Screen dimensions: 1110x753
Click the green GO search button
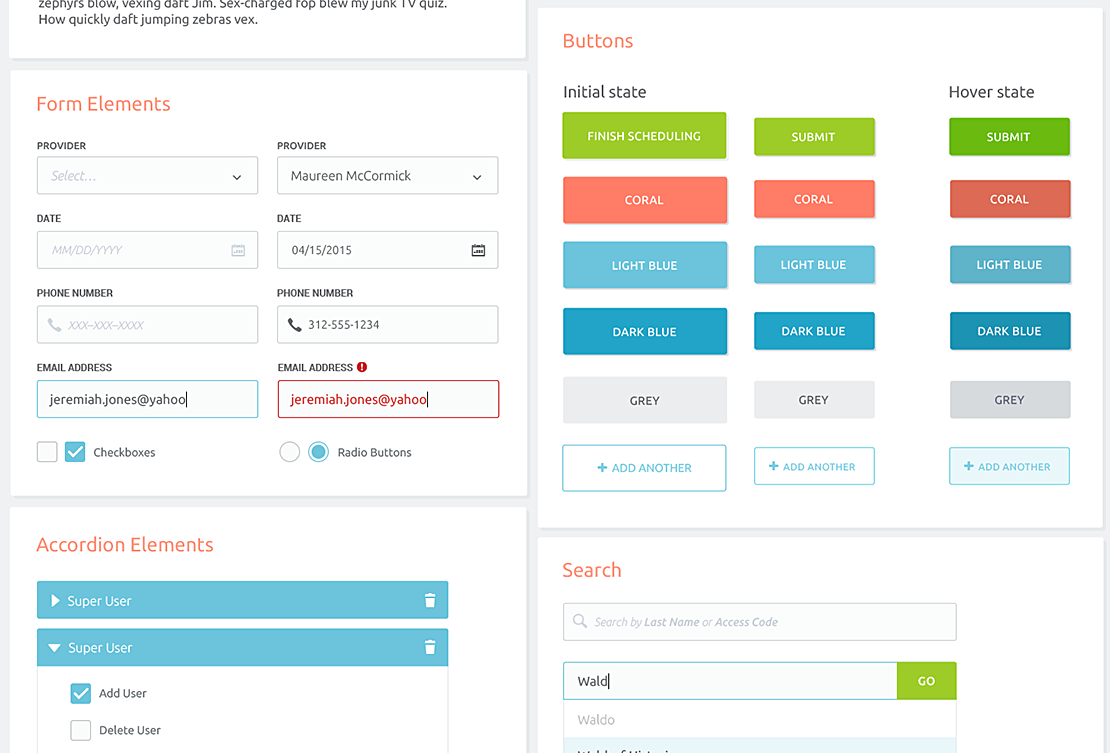click(926, 681)
